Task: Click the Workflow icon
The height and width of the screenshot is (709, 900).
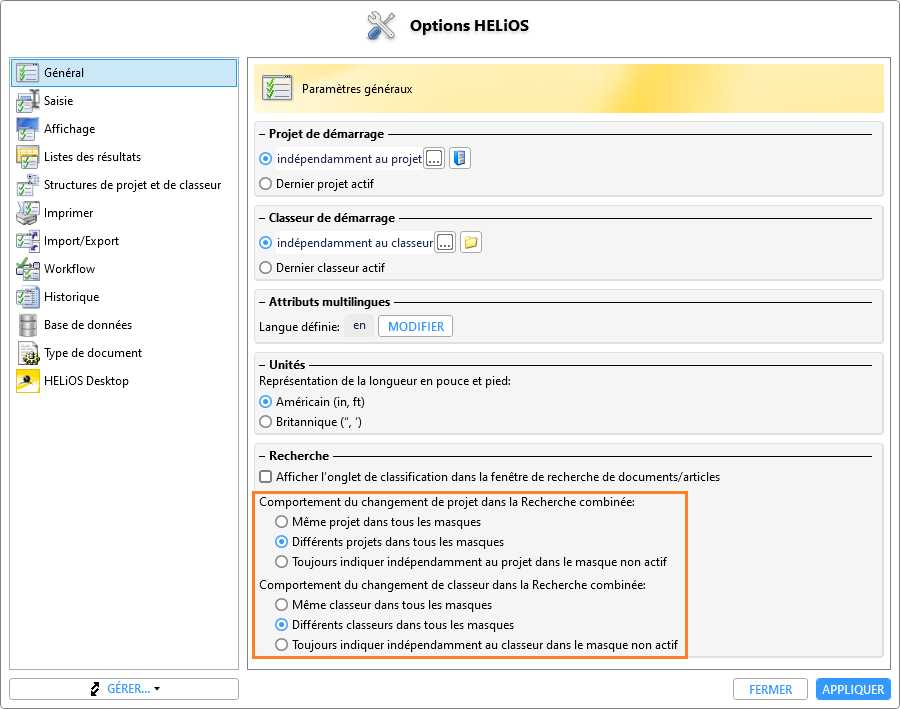Action: (27, 269)
